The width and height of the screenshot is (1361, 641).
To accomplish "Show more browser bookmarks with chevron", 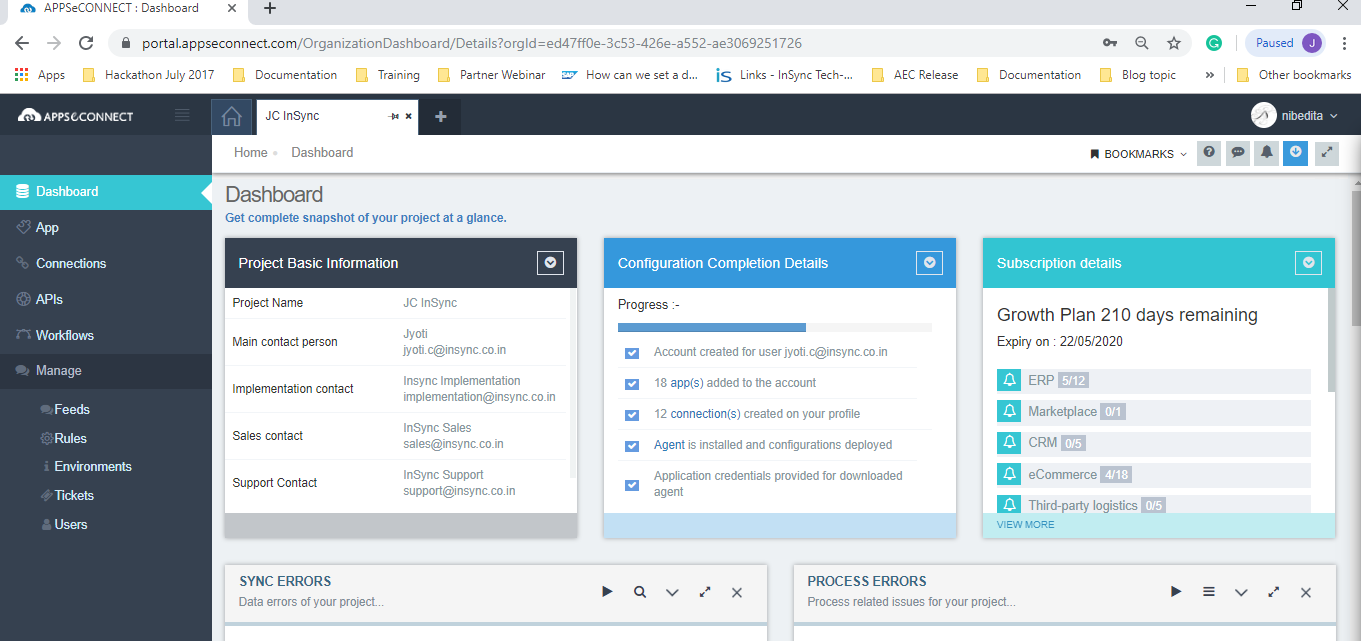I will 1210,75.
